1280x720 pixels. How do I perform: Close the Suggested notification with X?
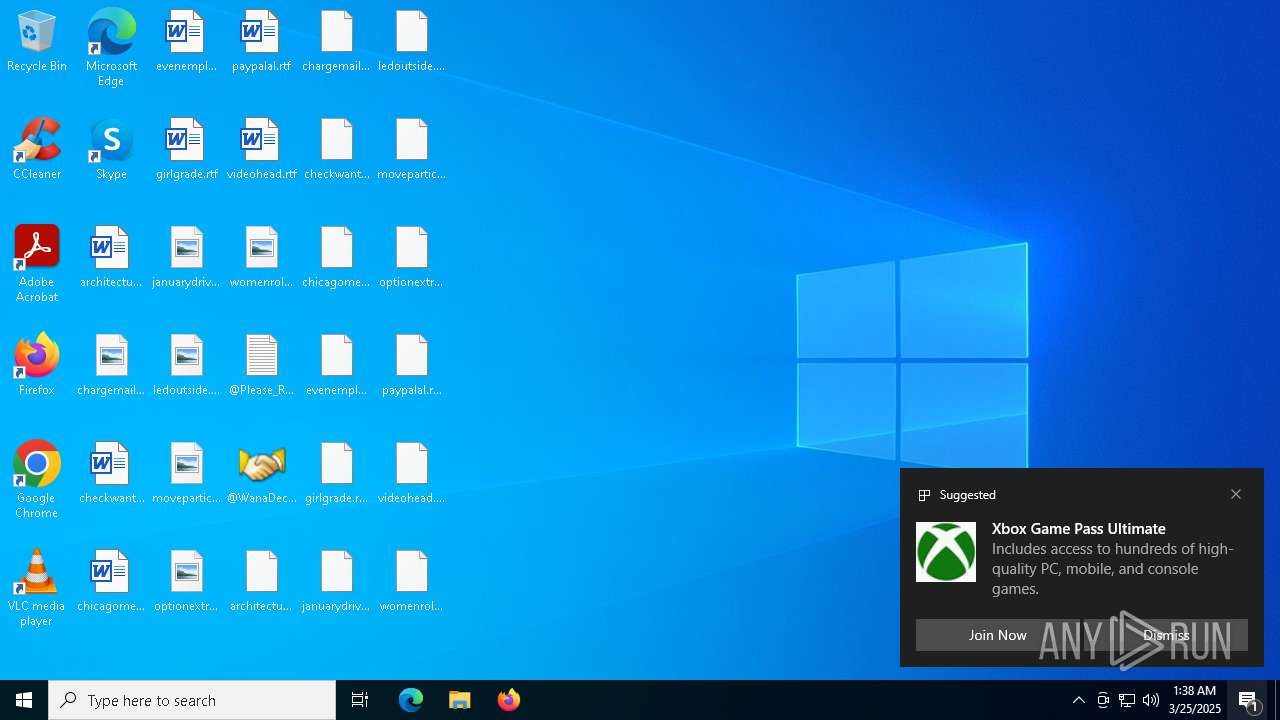point(1236,494)
